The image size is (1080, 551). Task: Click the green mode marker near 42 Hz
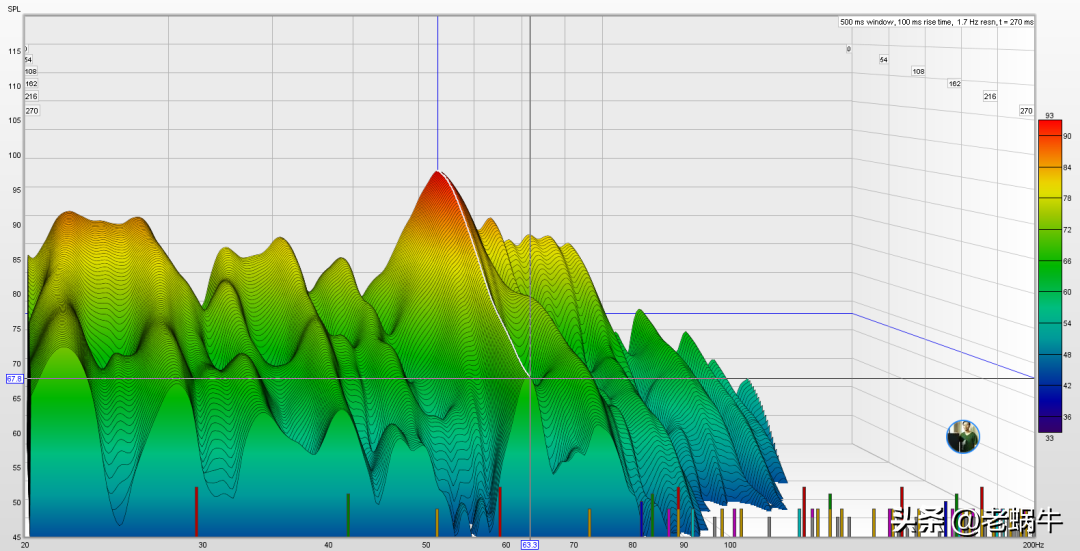(x=347, y=514)
